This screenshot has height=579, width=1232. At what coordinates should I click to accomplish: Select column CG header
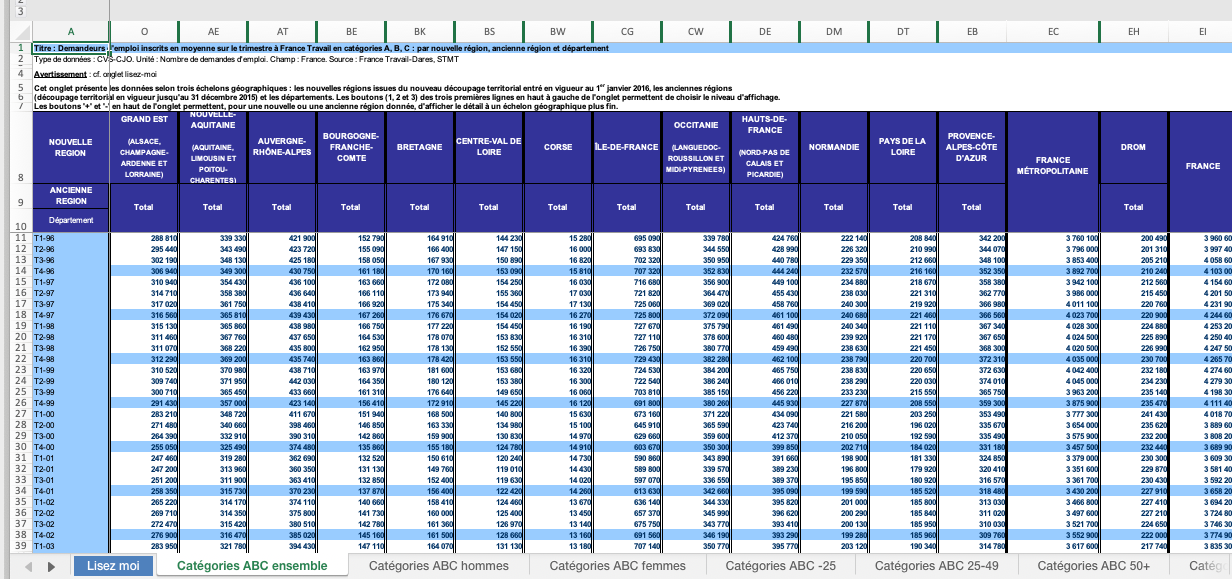[x=626, y=32]
